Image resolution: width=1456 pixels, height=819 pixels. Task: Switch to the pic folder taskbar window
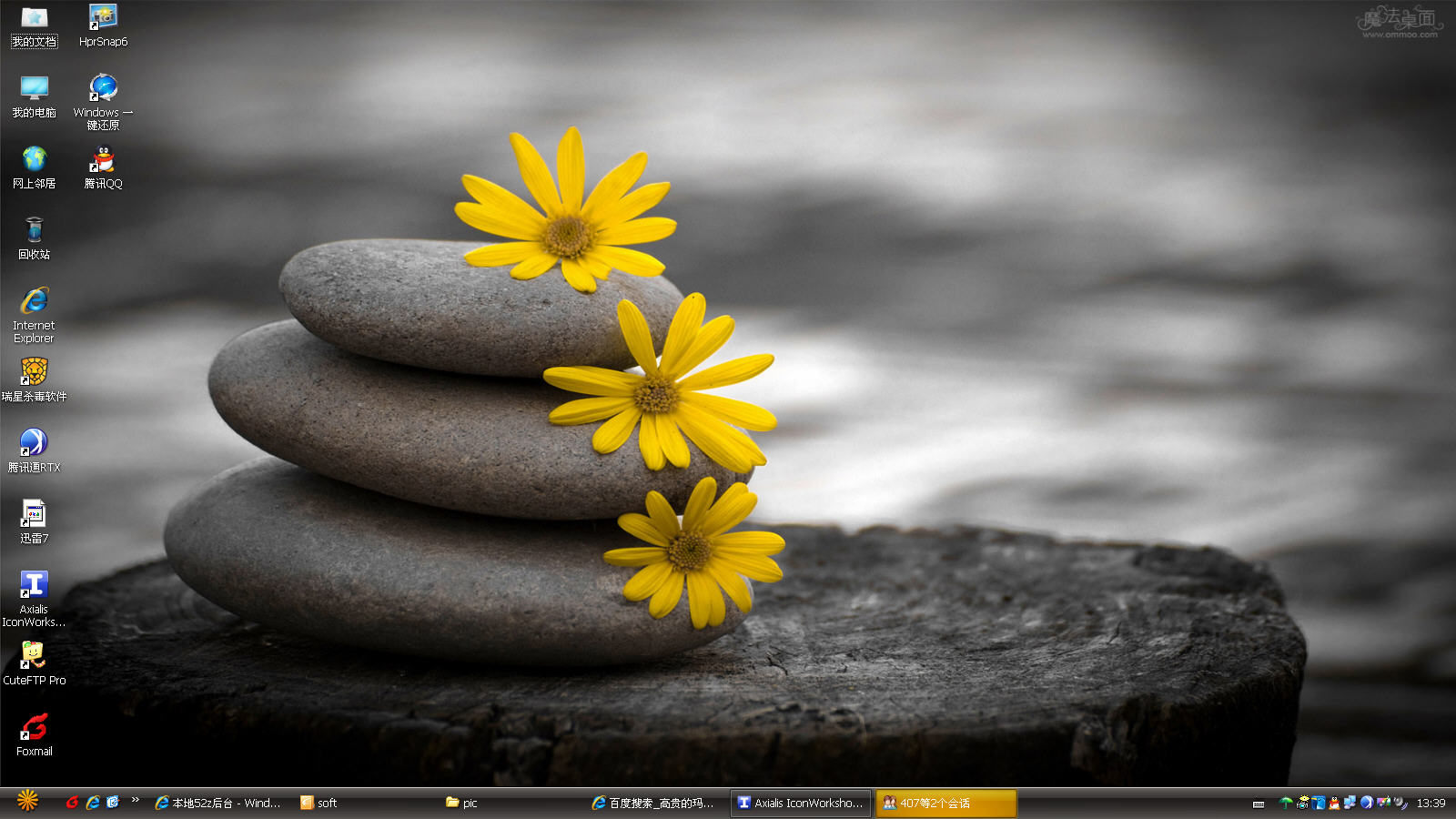(510, 803)
